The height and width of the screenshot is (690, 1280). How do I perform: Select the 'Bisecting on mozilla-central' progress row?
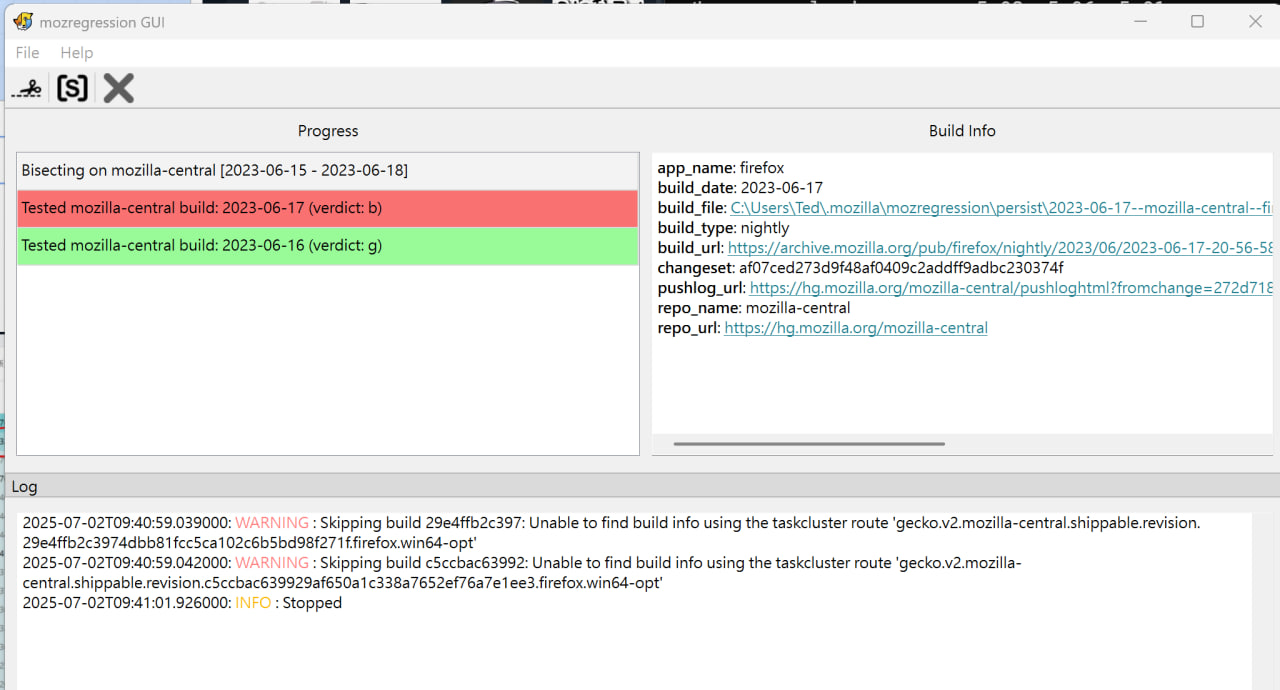(x=328, y=171)
